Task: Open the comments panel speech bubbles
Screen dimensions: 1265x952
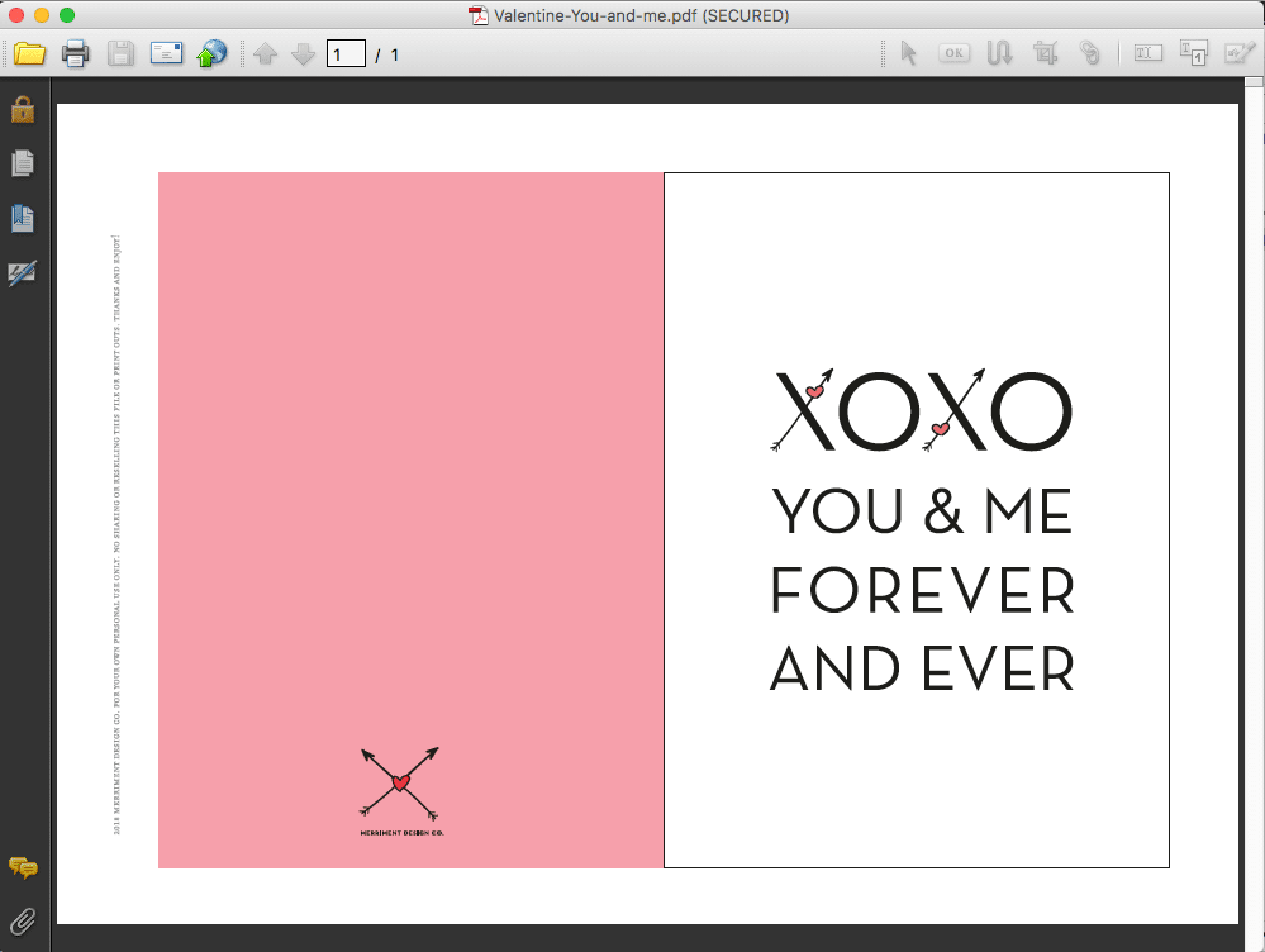Action: point(23,868)
